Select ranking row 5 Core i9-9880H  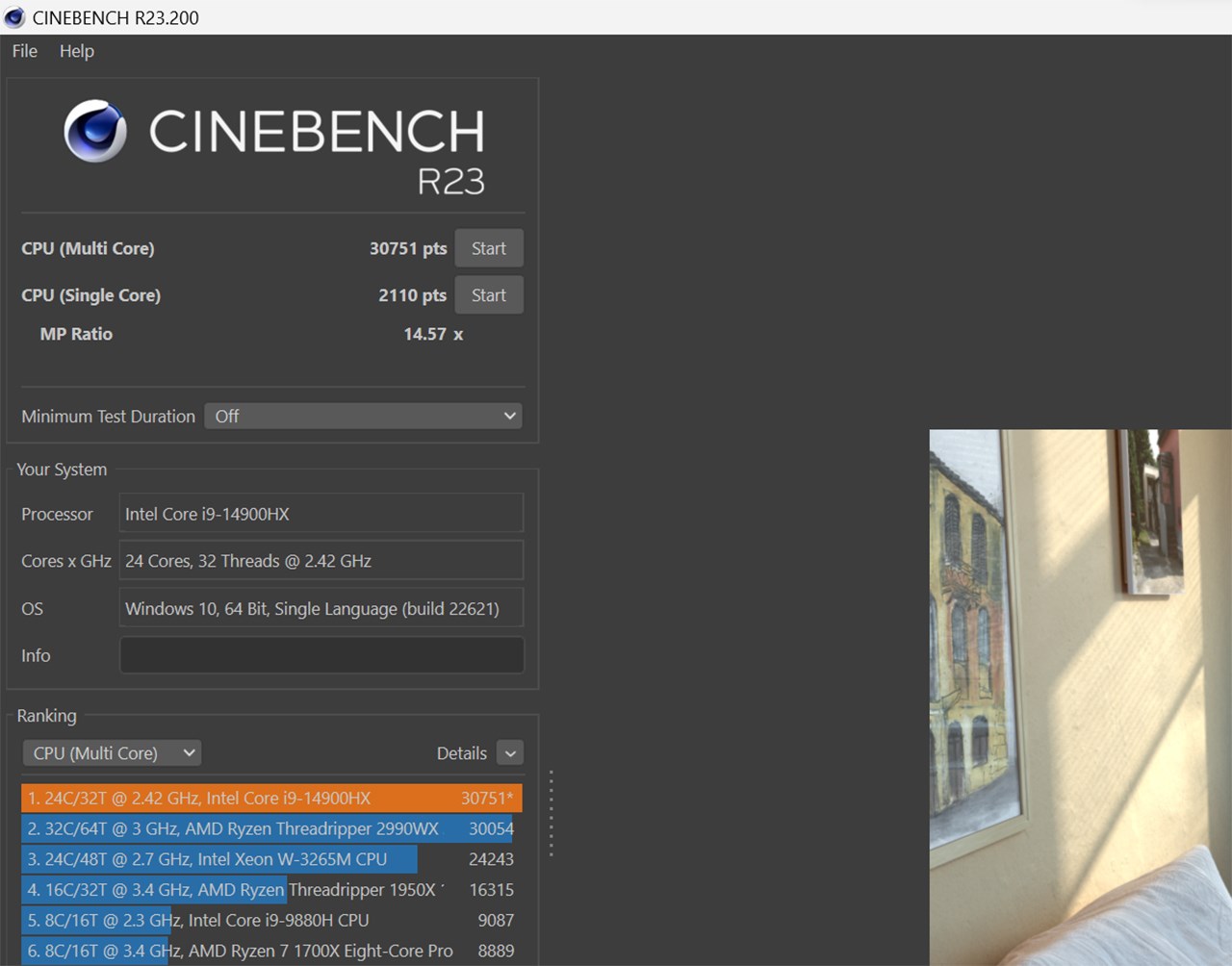coord(271,921)
